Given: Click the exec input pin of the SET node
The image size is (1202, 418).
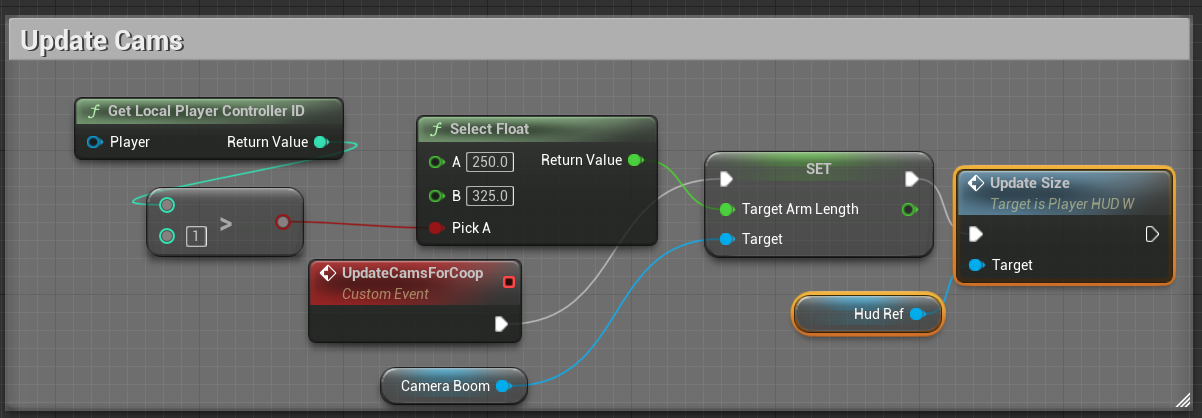Looking at the screenshot, I should 727,179.
